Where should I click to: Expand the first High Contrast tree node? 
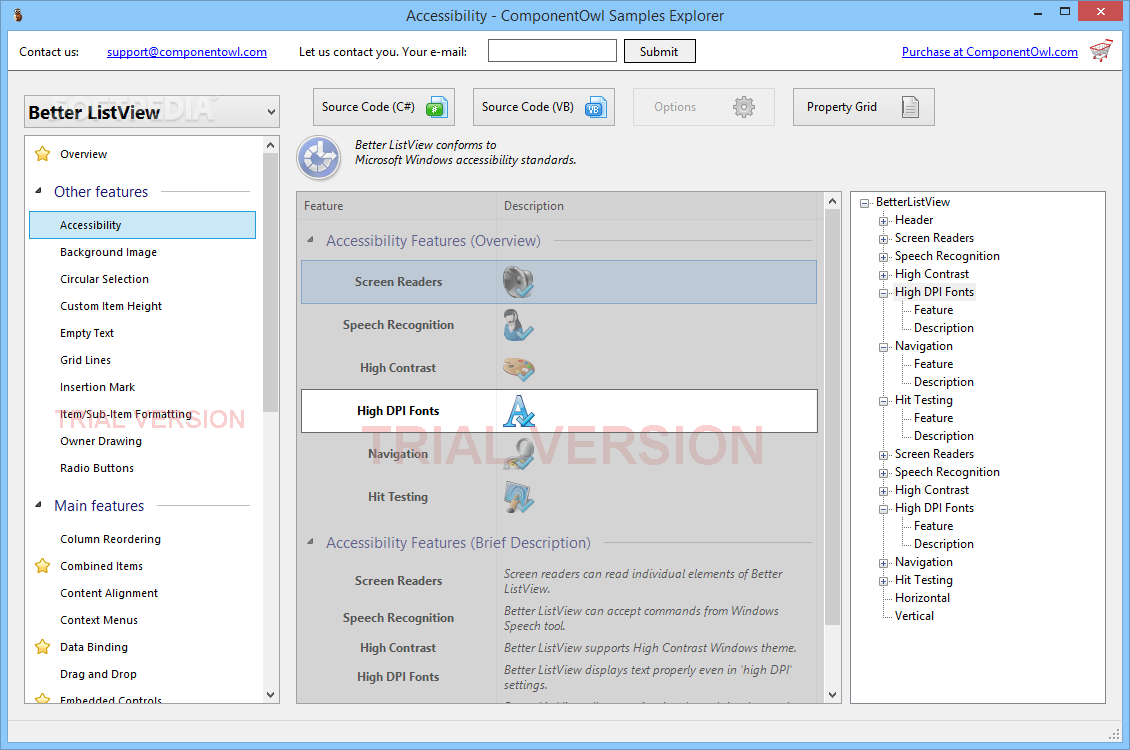(x=884, y=275)
